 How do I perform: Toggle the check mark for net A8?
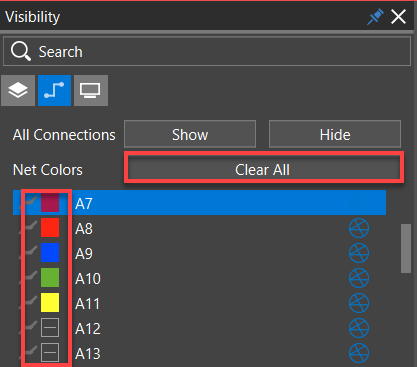(29, 227)
